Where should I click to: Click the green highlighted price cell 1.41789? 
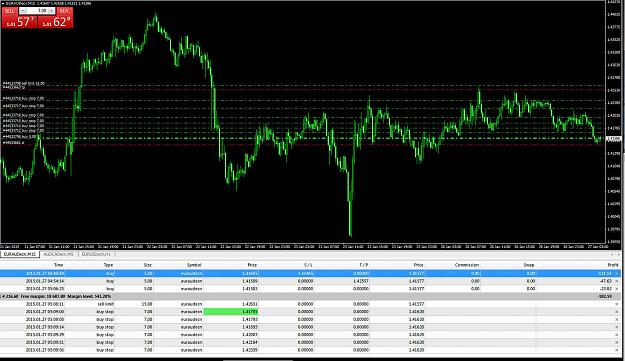(231, 312)
